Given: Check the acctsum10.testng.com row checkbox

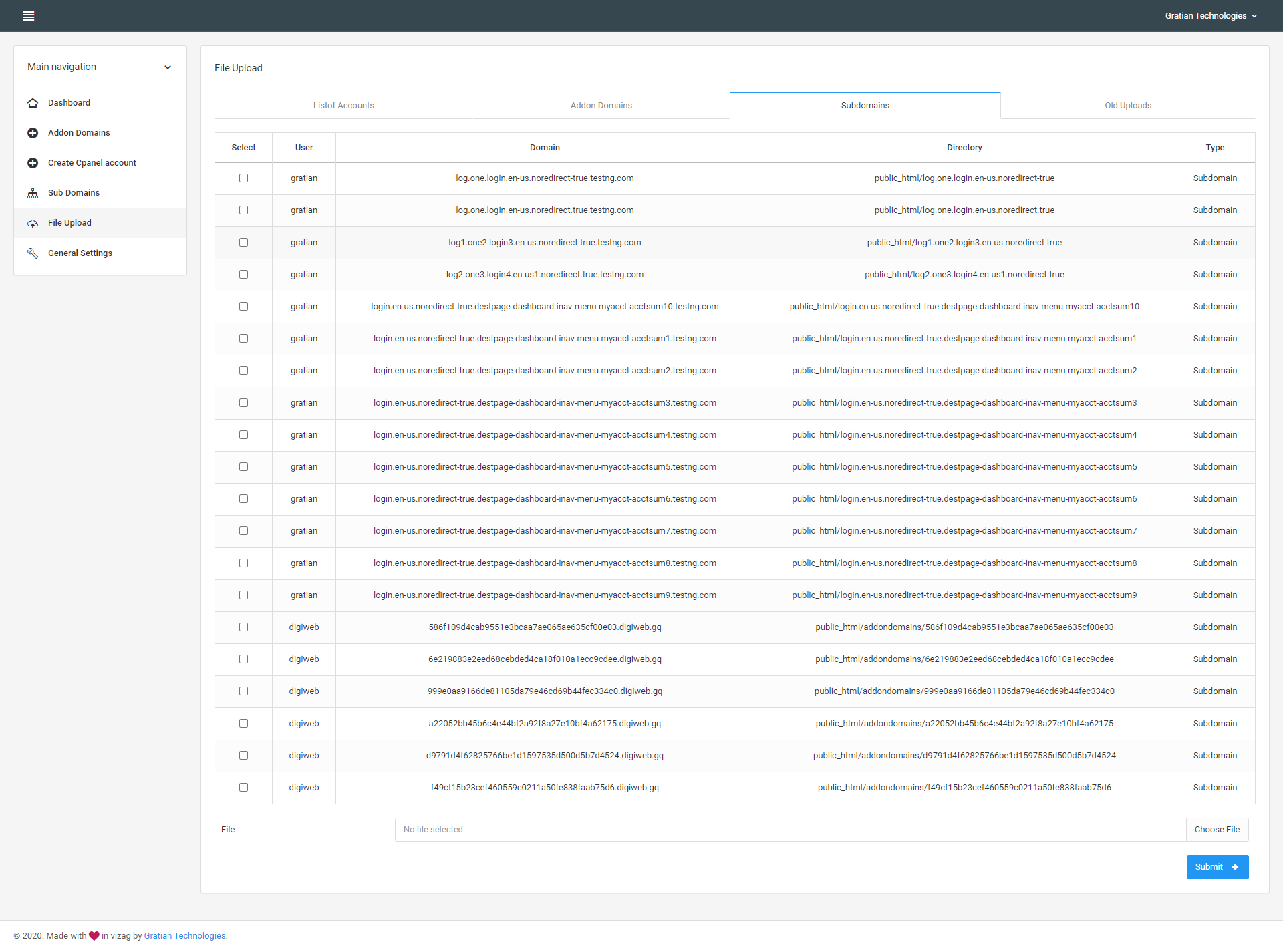Looking at the screenshot, I should tap(243, 307).
